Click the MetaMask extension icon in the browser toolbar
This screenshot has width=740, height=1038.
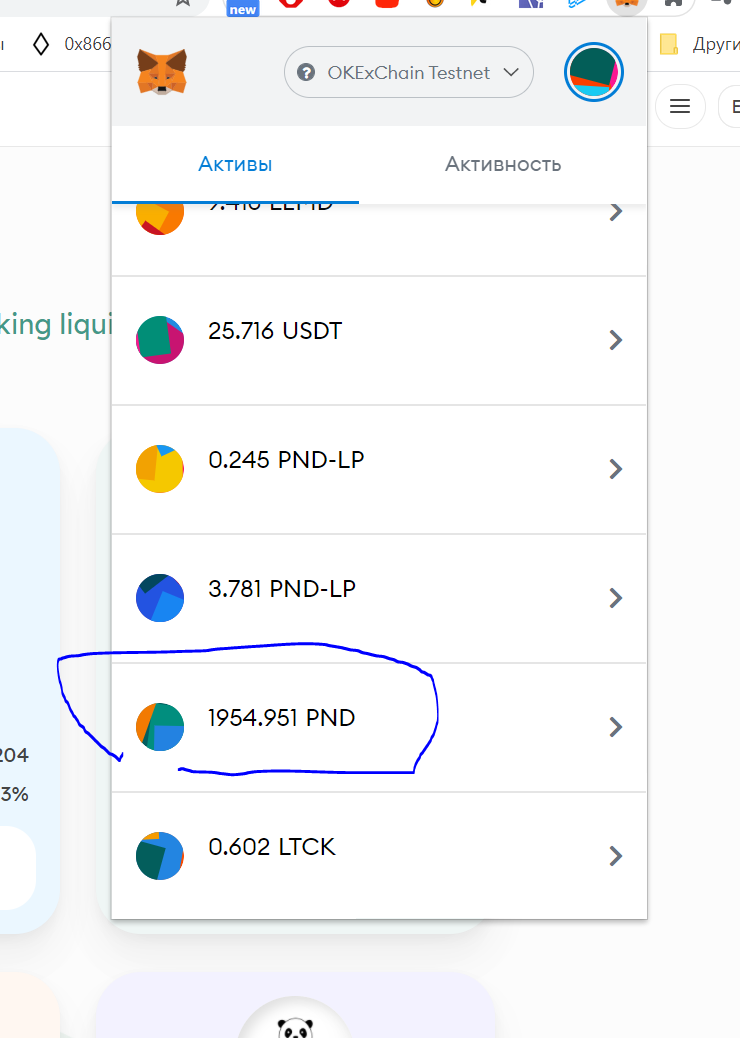(x=626, y=4)
